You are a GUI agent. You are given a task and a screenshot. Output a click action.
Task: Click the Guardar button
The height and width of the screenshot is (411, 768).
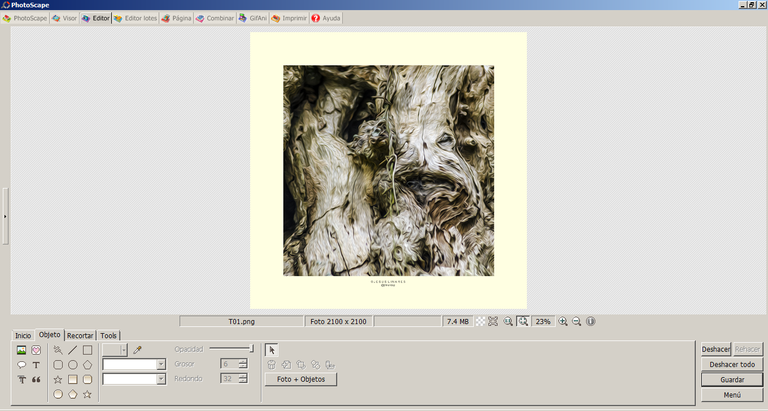point(732,380)
